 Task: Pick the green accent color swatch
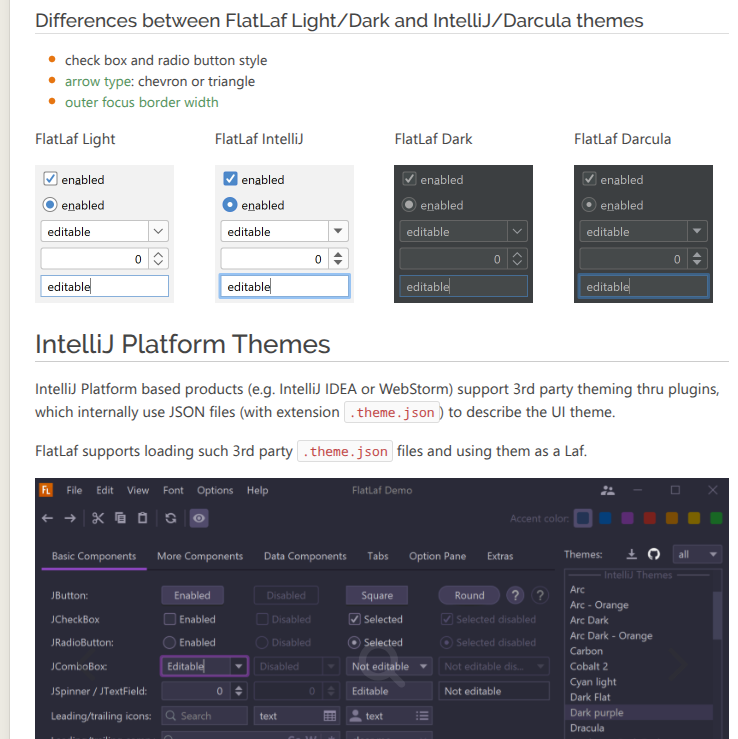click(x=716, y=518)
